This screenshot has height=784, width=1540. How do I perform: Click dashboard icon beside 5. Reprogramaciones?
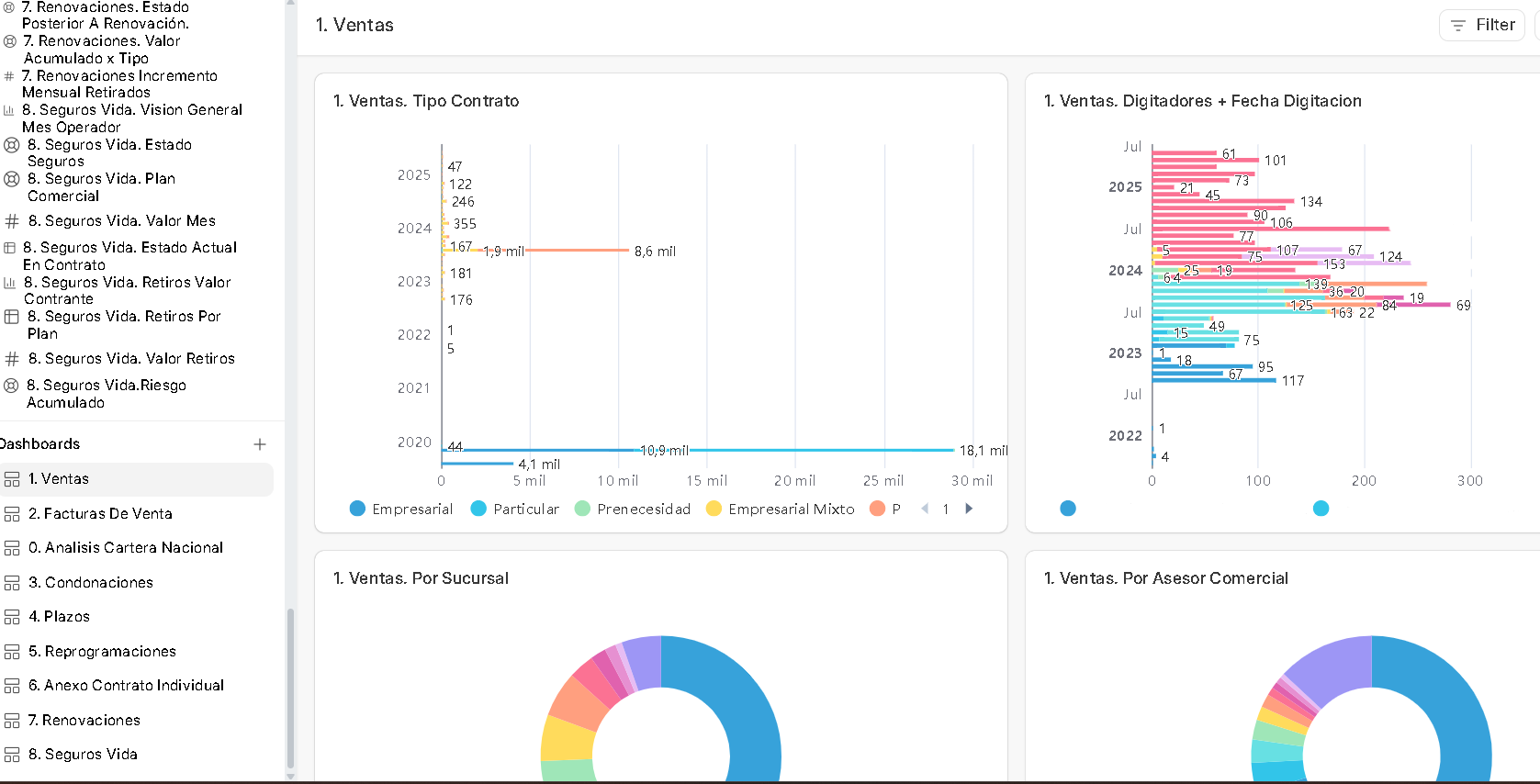[x=12, y=652]
